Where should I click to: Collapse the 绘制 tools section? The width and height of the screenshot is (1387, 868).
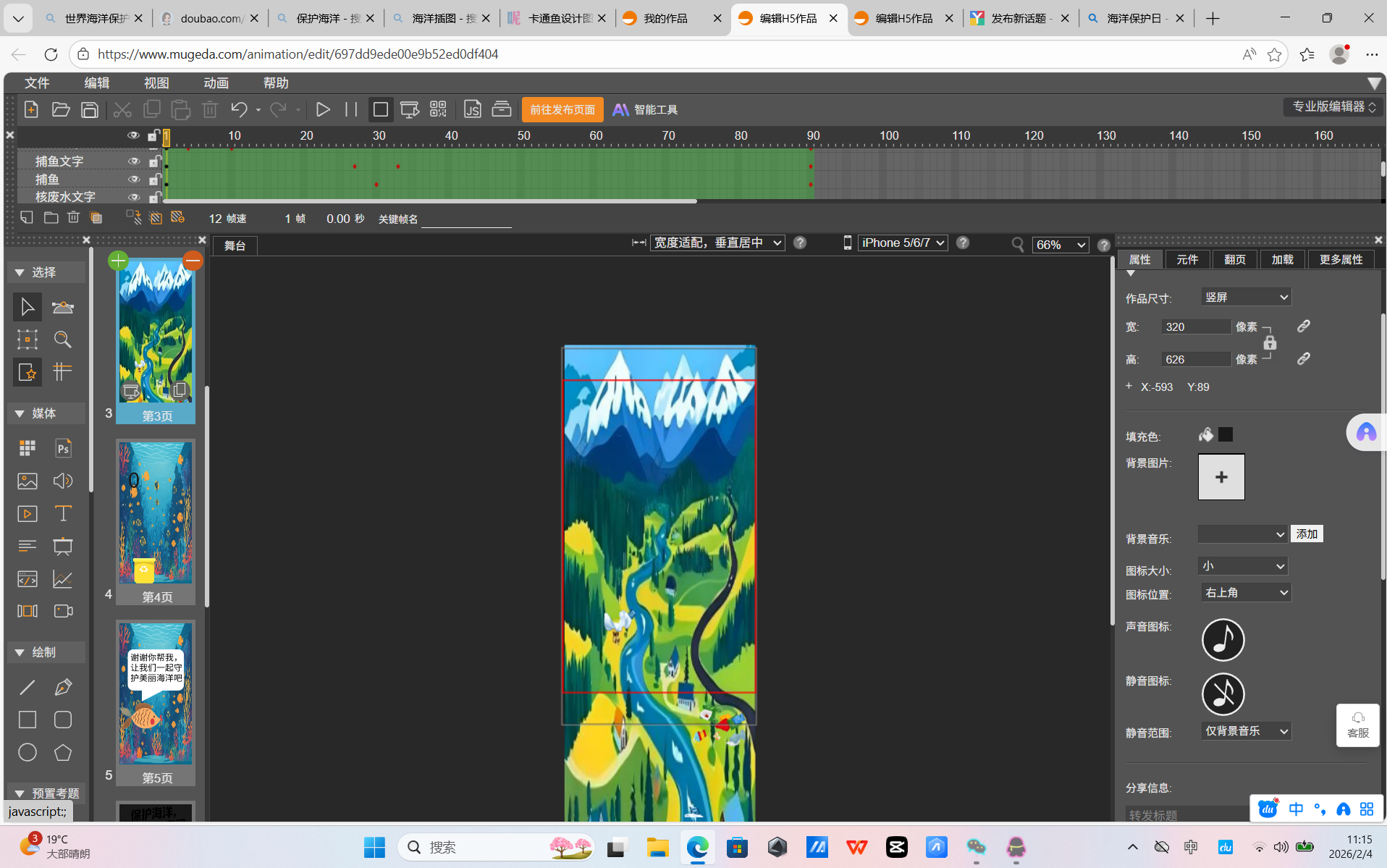coord(20,652)
